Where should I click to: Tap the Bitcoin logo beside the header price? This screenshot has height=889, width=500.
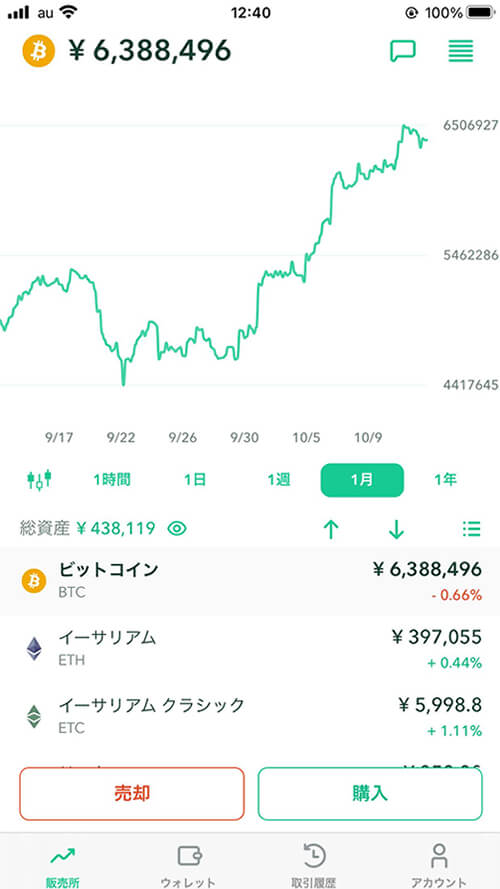click(39, 51)
